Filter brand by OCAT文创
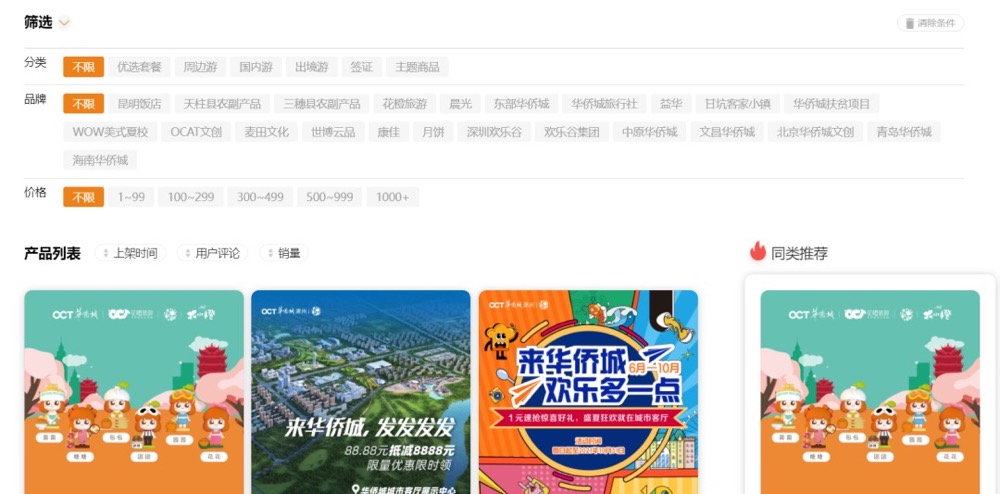1000x494 pixels. 196,132
